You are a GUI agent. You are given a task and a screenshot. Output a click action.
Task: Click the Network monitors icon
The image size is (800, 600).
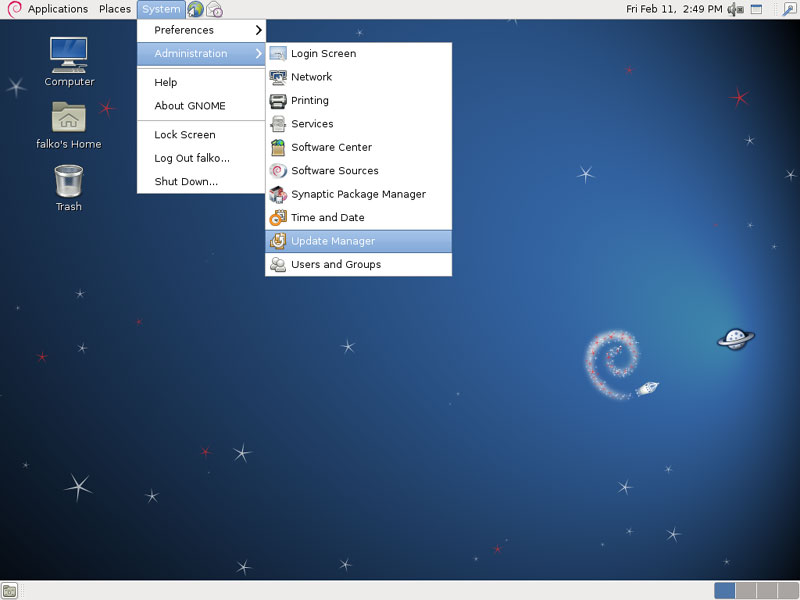click(278, 77)
